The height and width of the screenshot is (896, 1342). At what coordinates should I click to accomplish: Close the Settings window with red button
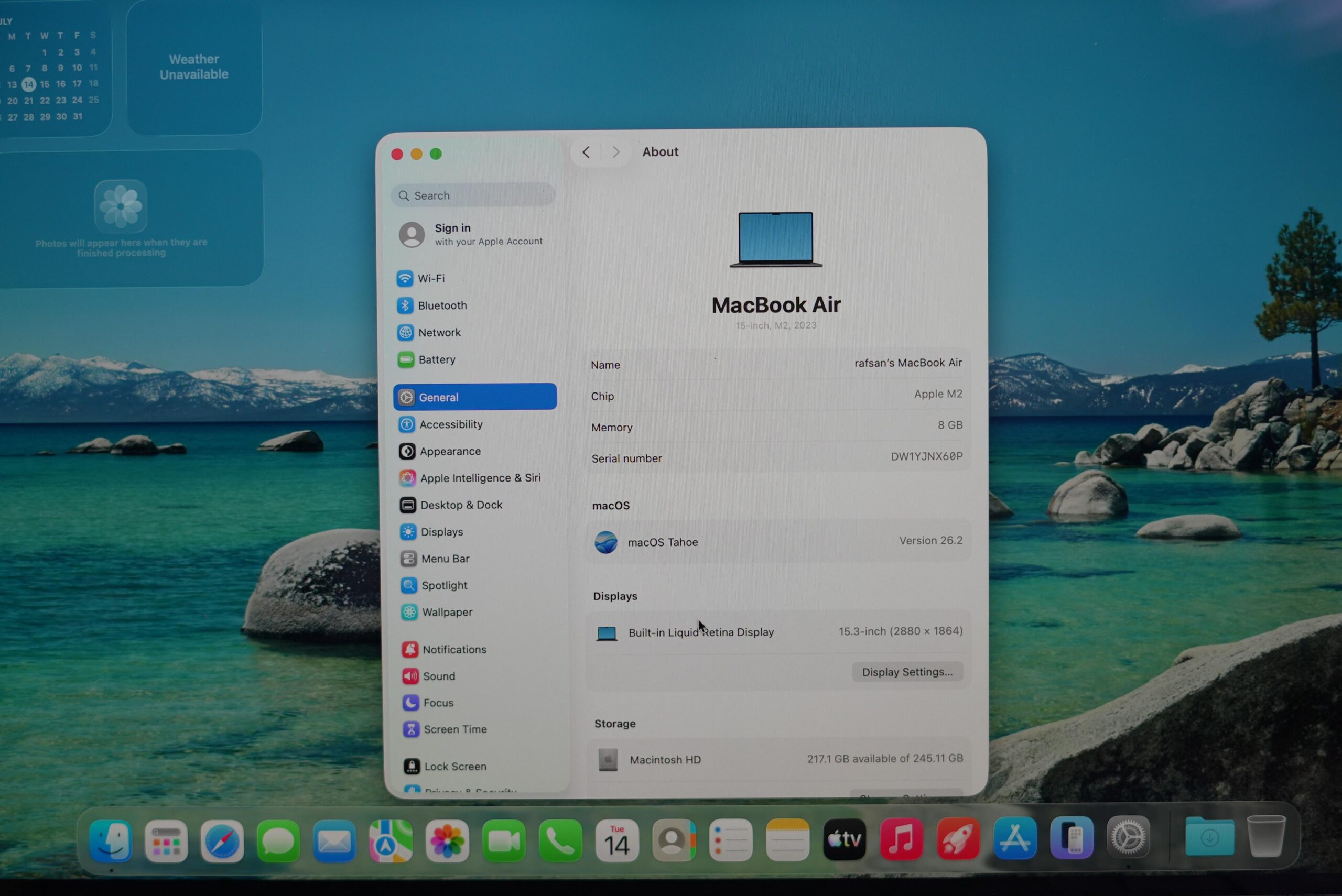click(x=397, y=154)
